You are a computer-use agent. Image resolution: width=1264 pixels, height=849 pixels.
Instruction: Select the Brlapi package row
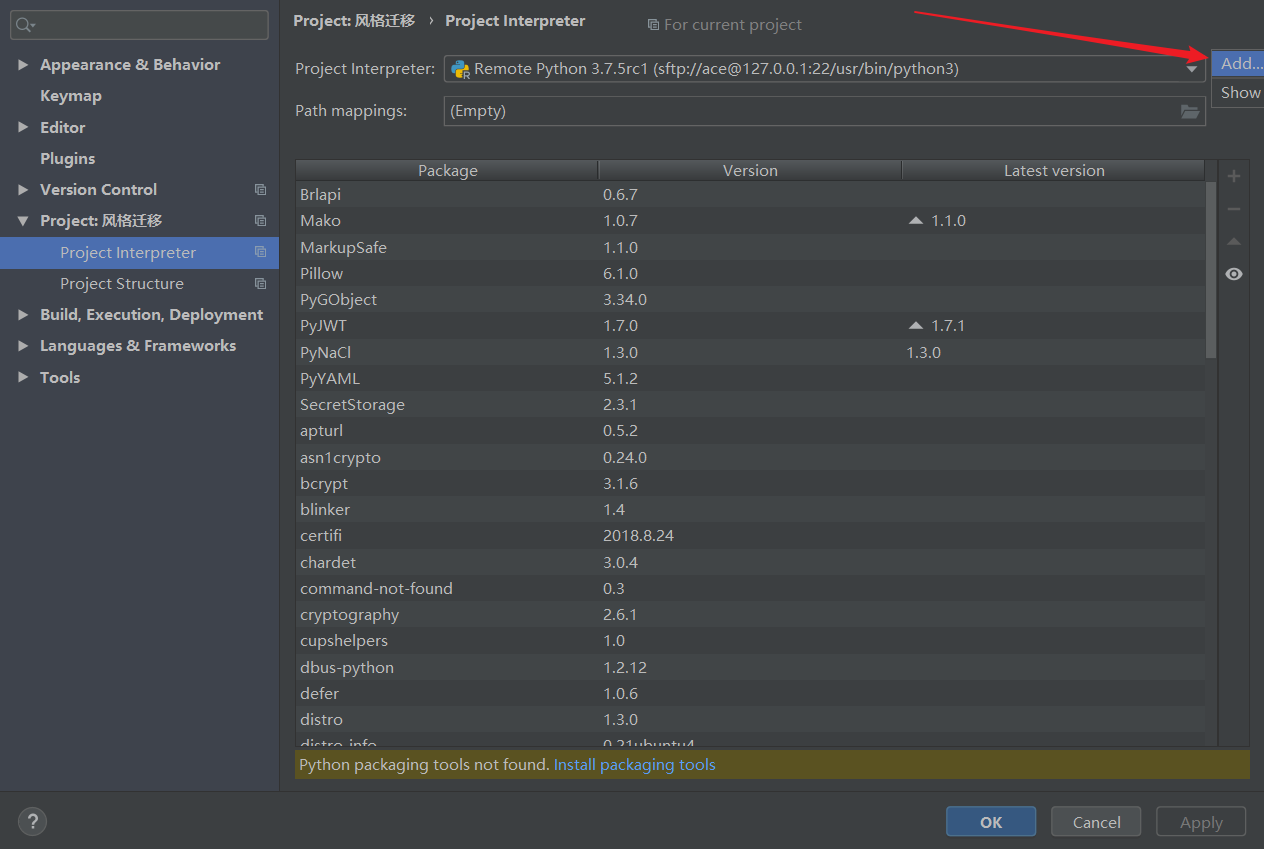[750, 195]
